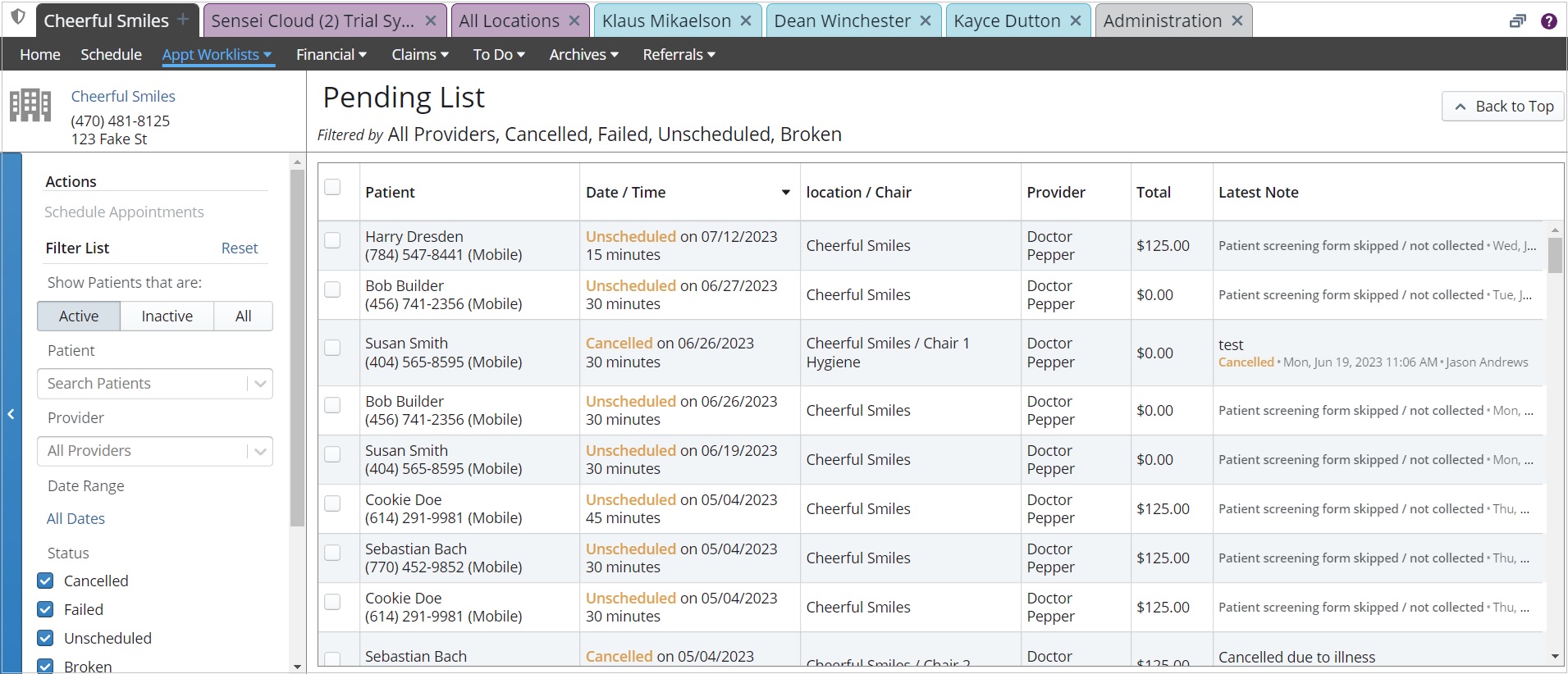Uncheck the Unscheduled status filter
1568x674 pixels.
click(x=46, y=638)
